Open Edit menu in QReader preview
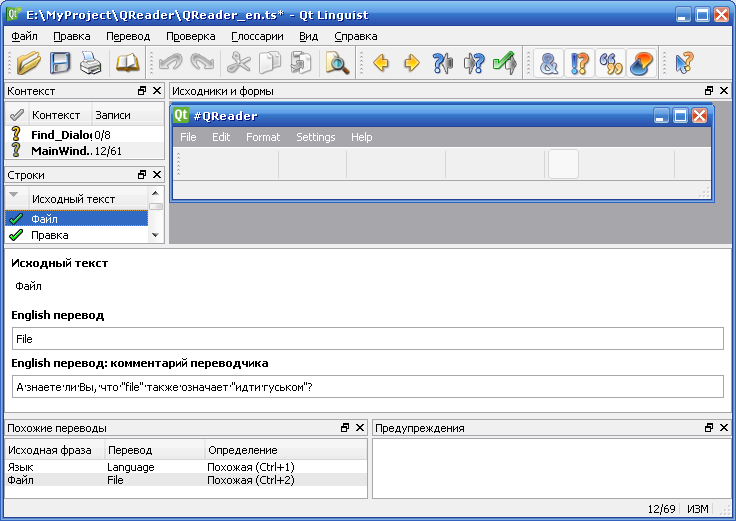This screenshot has height=521, width=736. 221,137
